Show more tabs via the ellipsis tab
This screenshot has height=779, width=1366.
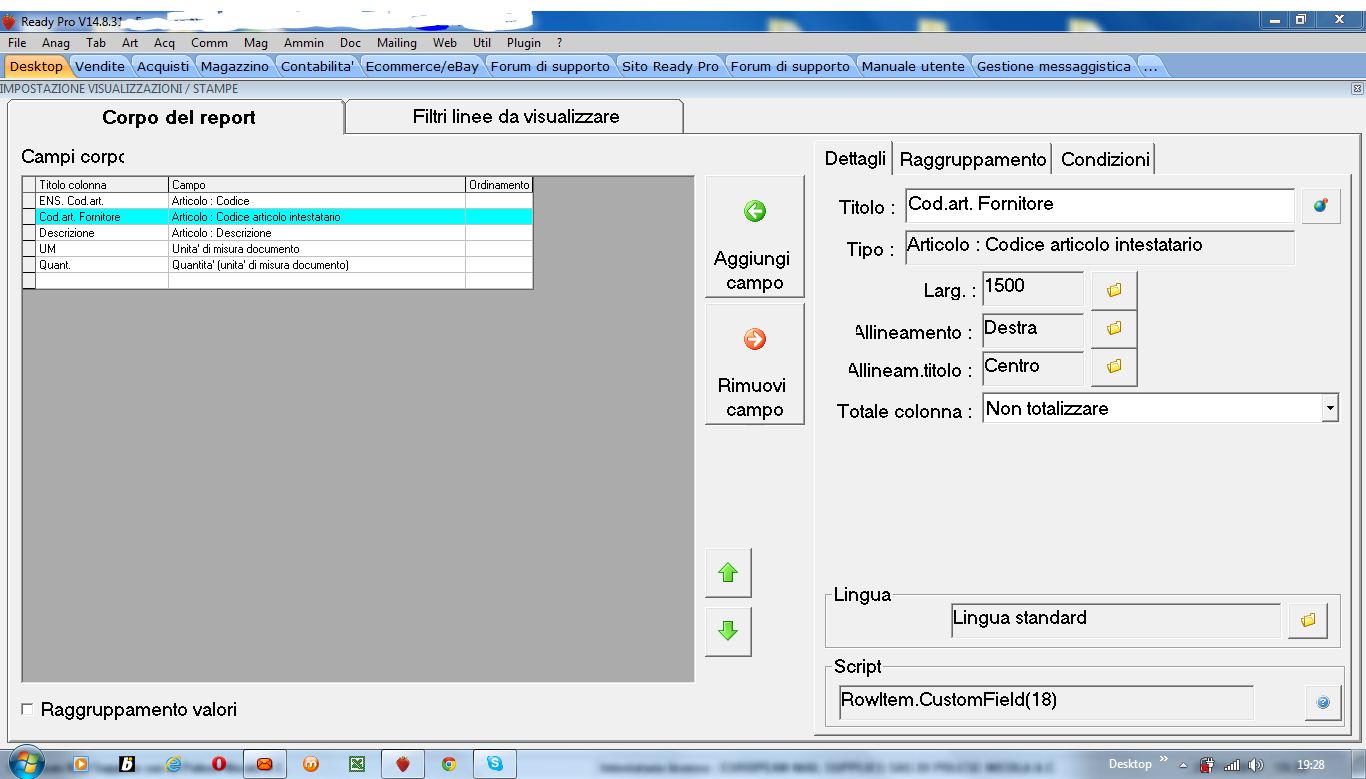point(1150,67)
